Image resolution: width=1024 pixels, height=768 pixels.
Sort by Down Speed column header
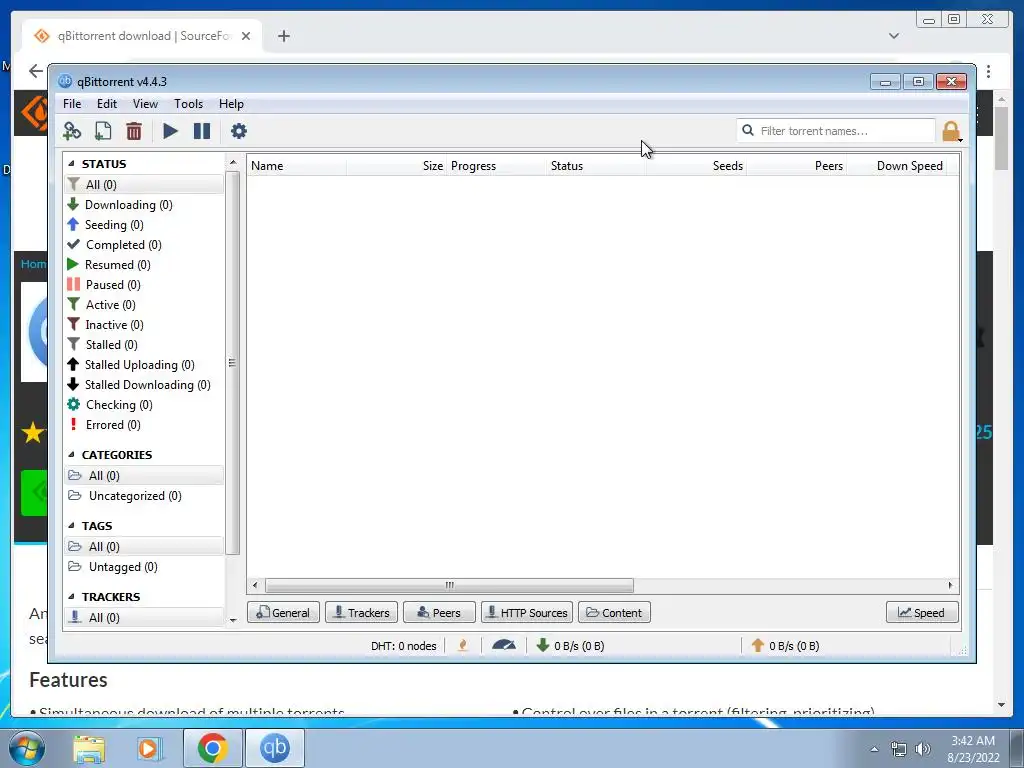tap(897, 166)
